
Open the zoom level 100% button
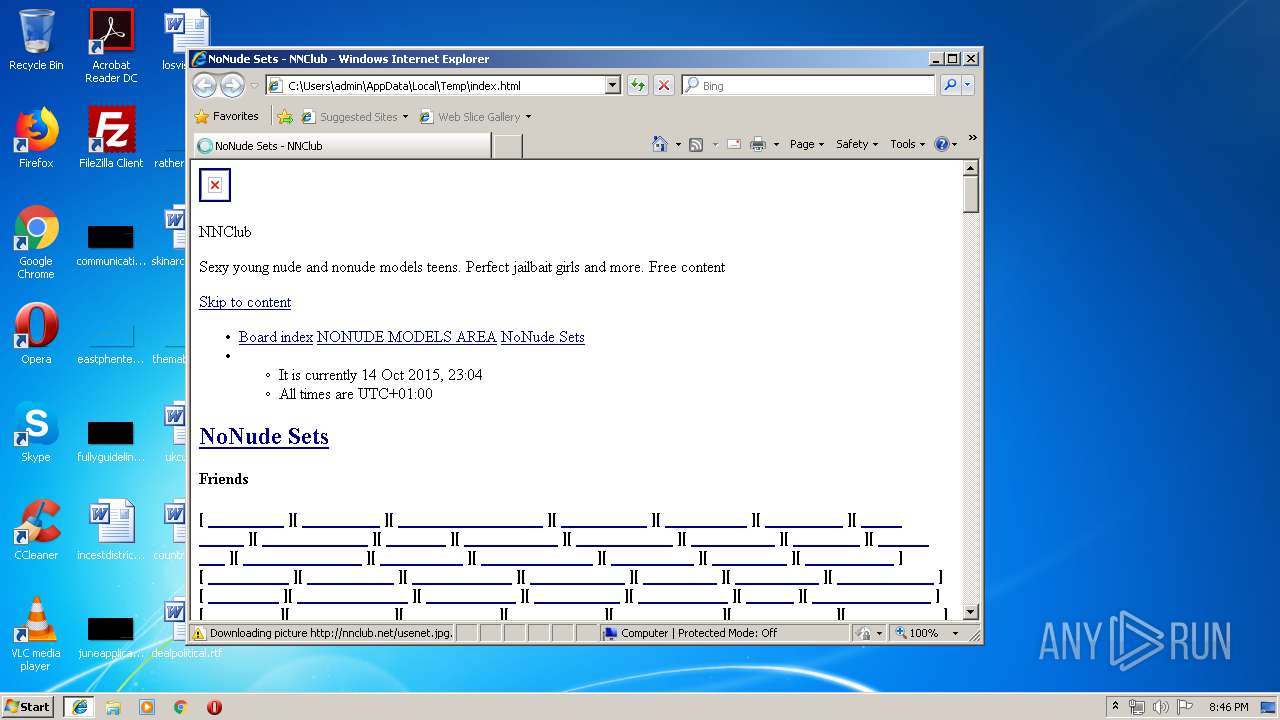pyautogui.click(x=917, y=633)
